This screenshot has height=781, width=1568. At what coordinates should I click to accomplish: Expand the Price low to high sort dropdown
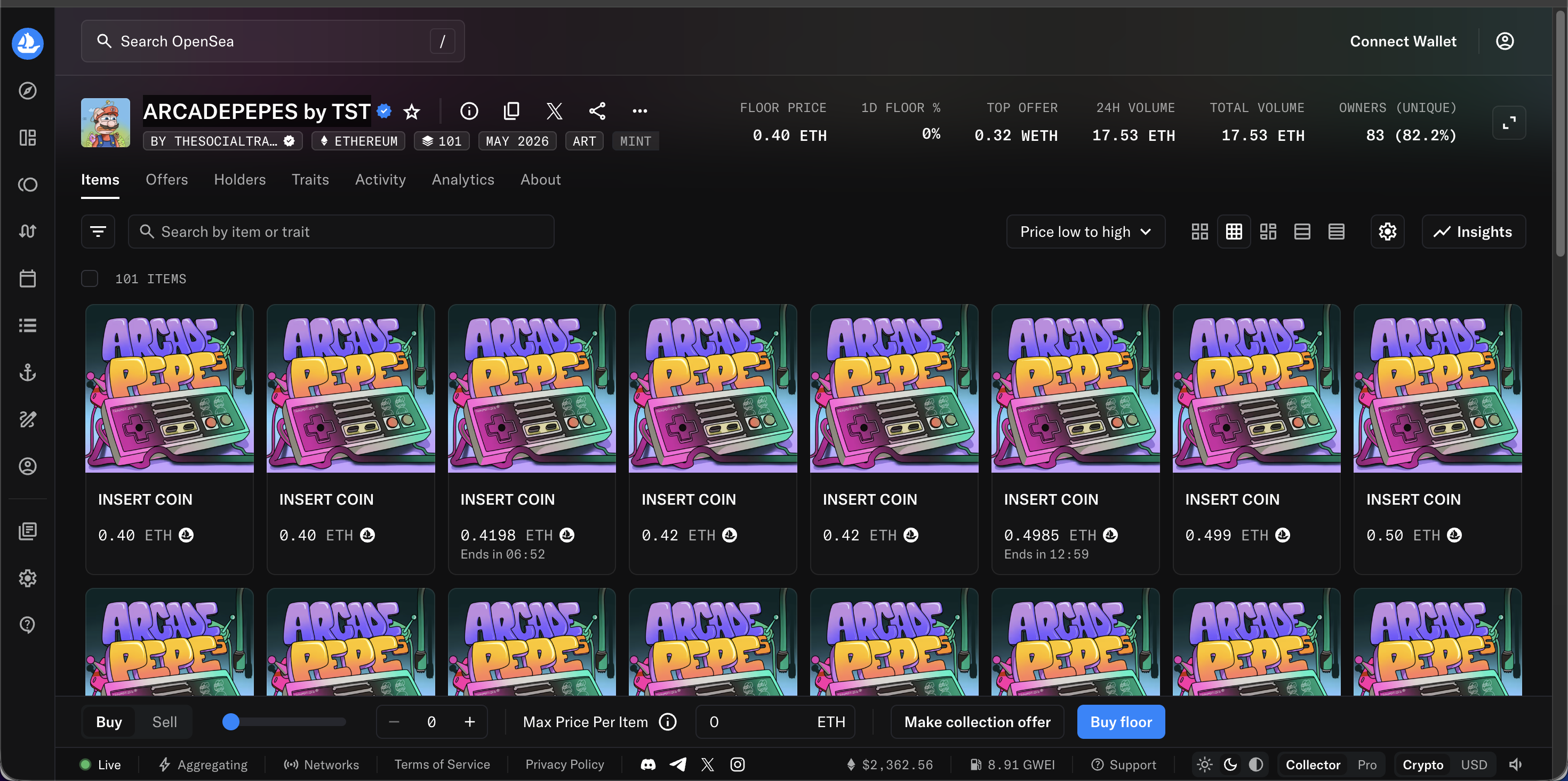pos(1085,232)
